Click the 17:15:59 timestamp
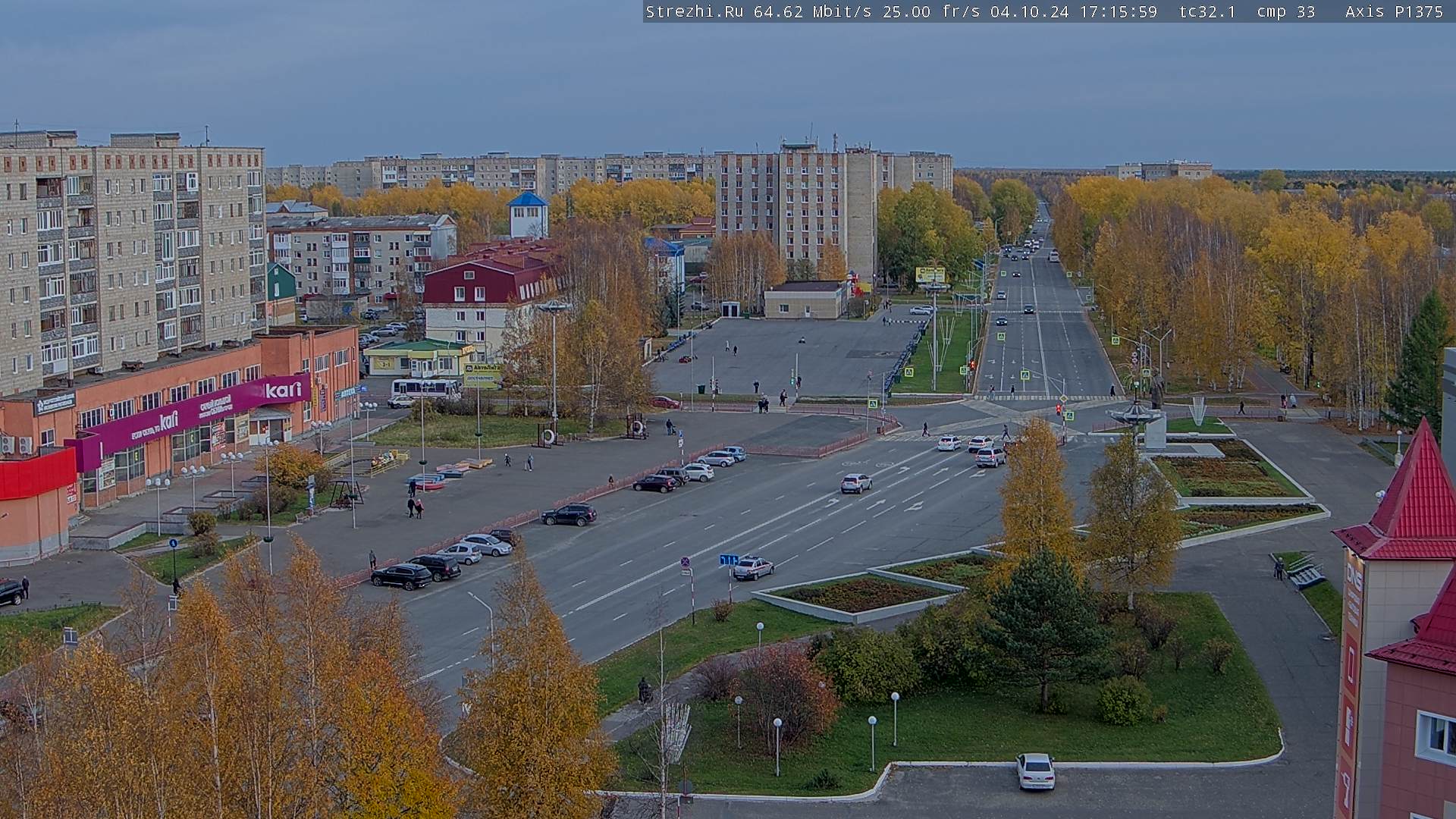This screenshot has width=1456, height=819. pos(1119,11)
